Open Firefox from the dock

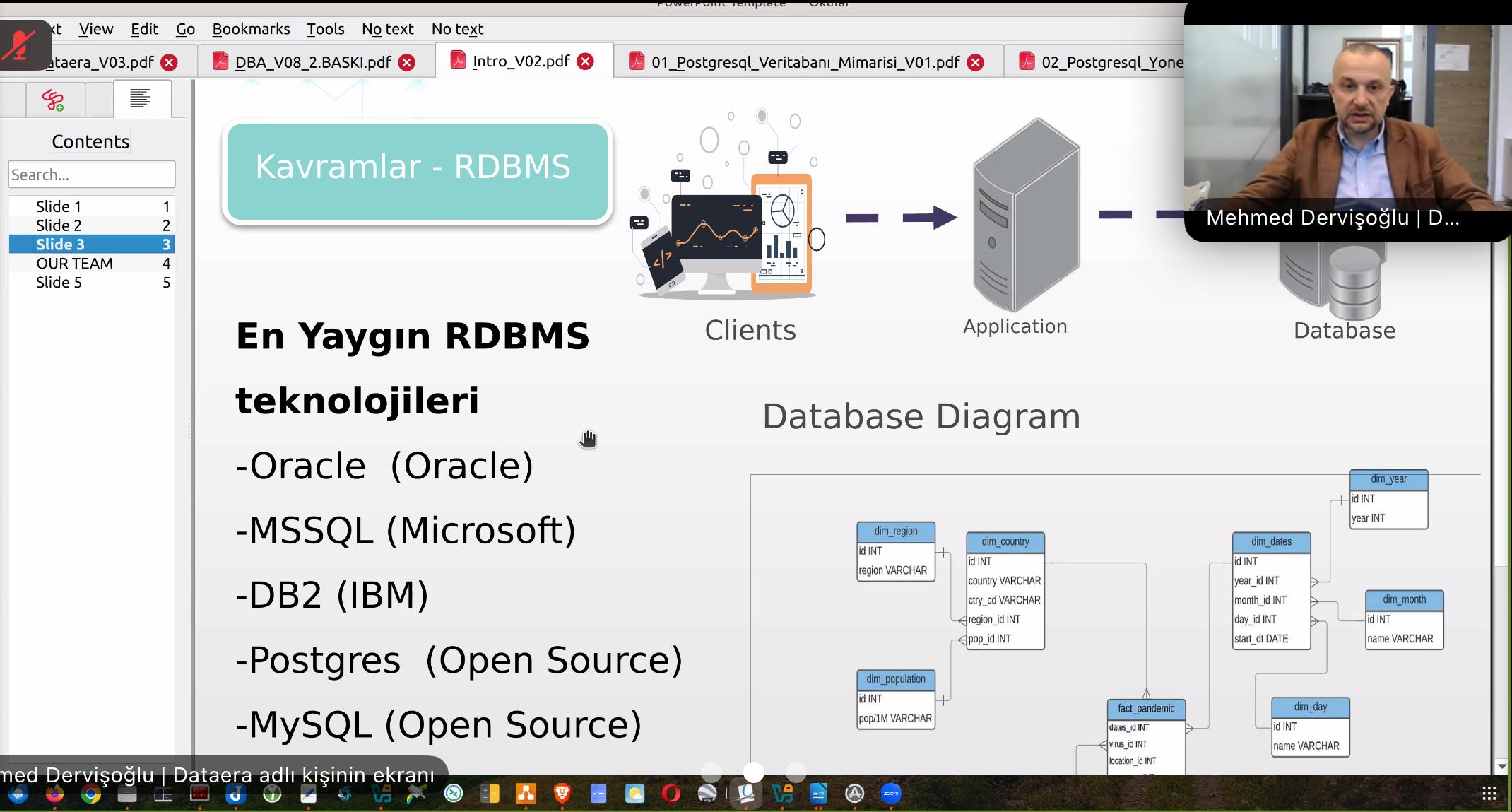coord(54,794)
